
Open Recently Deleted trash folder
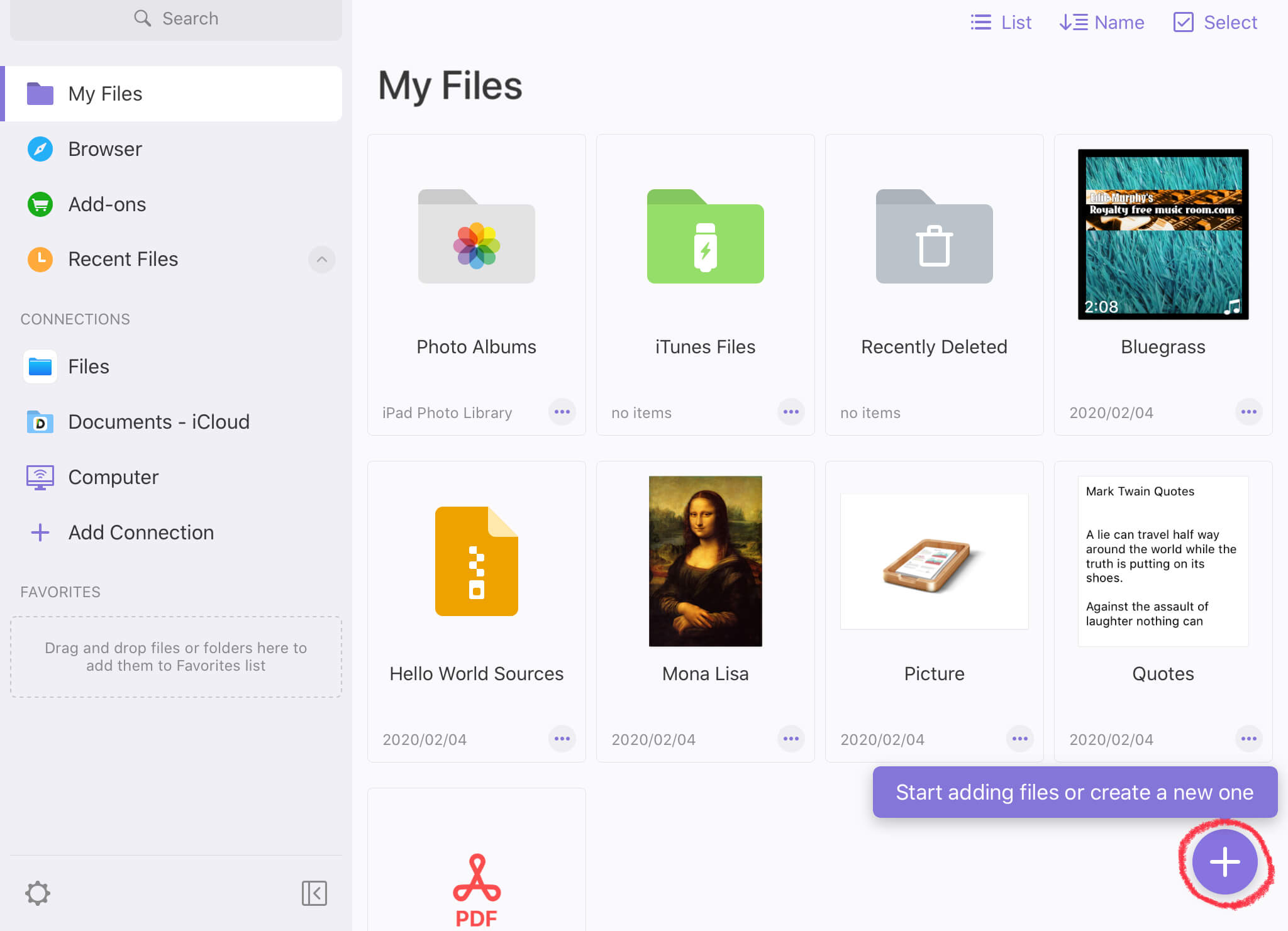934,238
